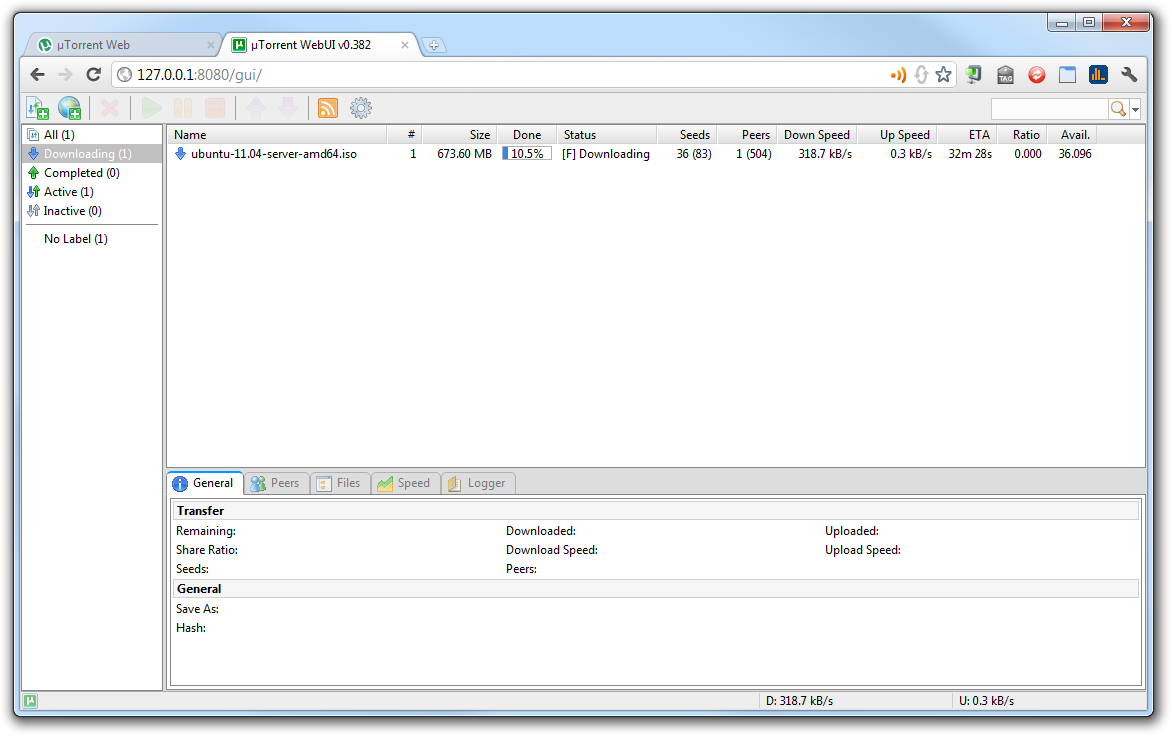Sort by the Peers column header
This screenshot has height=736, width=1172.
point(747,134)
